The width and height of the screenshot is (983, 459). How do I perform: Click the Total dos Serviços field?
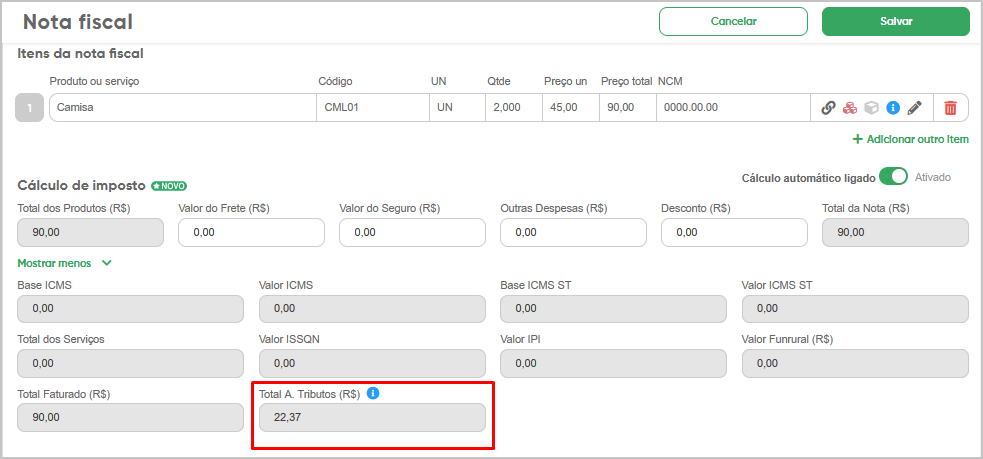pos(130,364)
